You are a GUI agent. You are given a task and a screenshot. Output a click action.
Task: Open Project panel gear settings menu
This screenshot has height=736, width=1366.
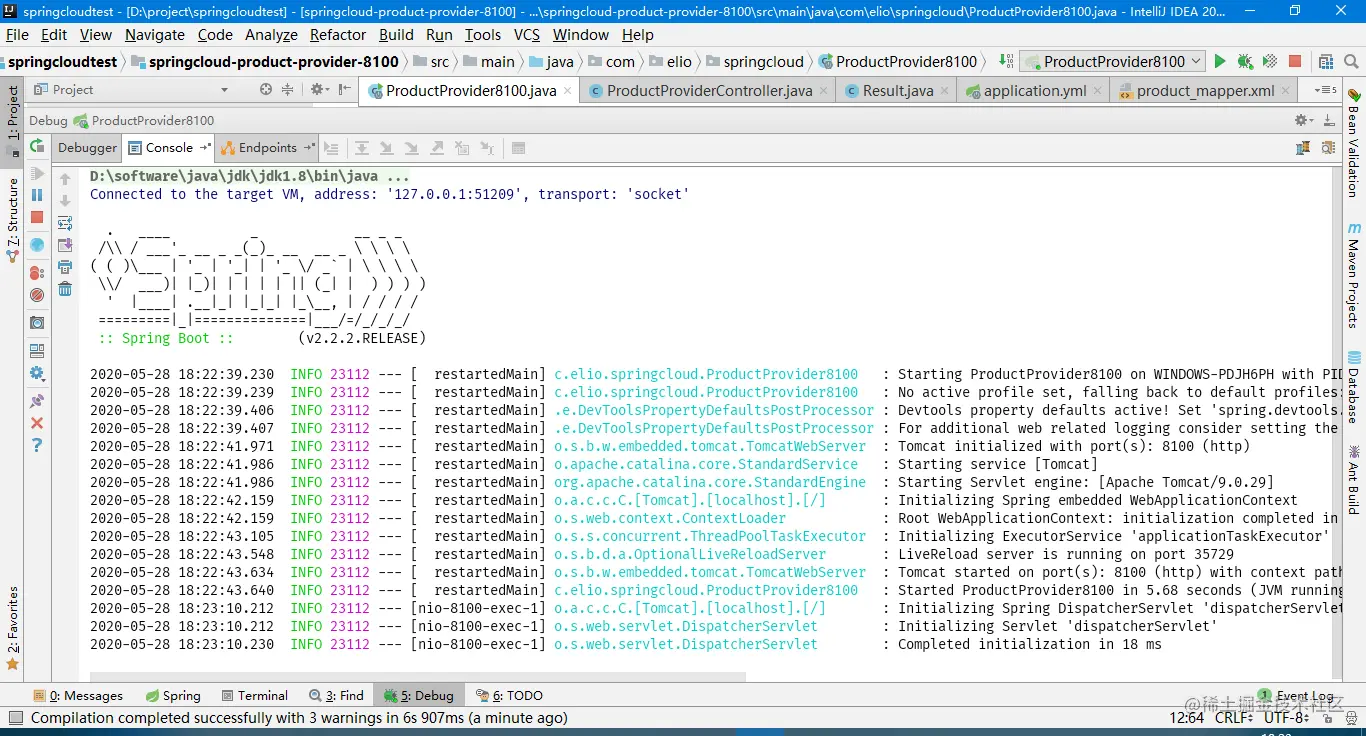tap(319, 89)
